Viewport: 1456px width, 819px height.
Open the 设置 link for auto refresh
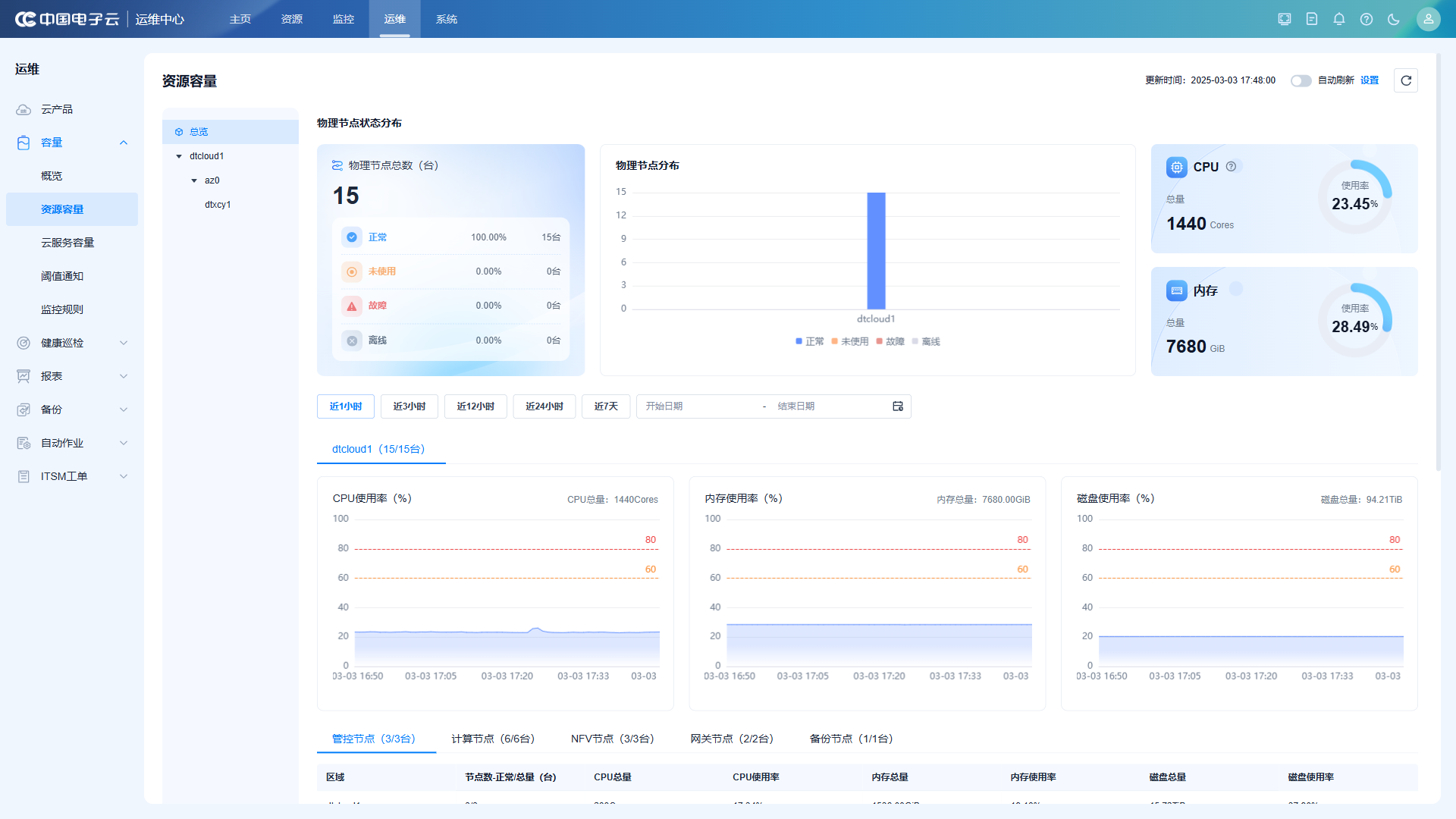point(1370,80)
